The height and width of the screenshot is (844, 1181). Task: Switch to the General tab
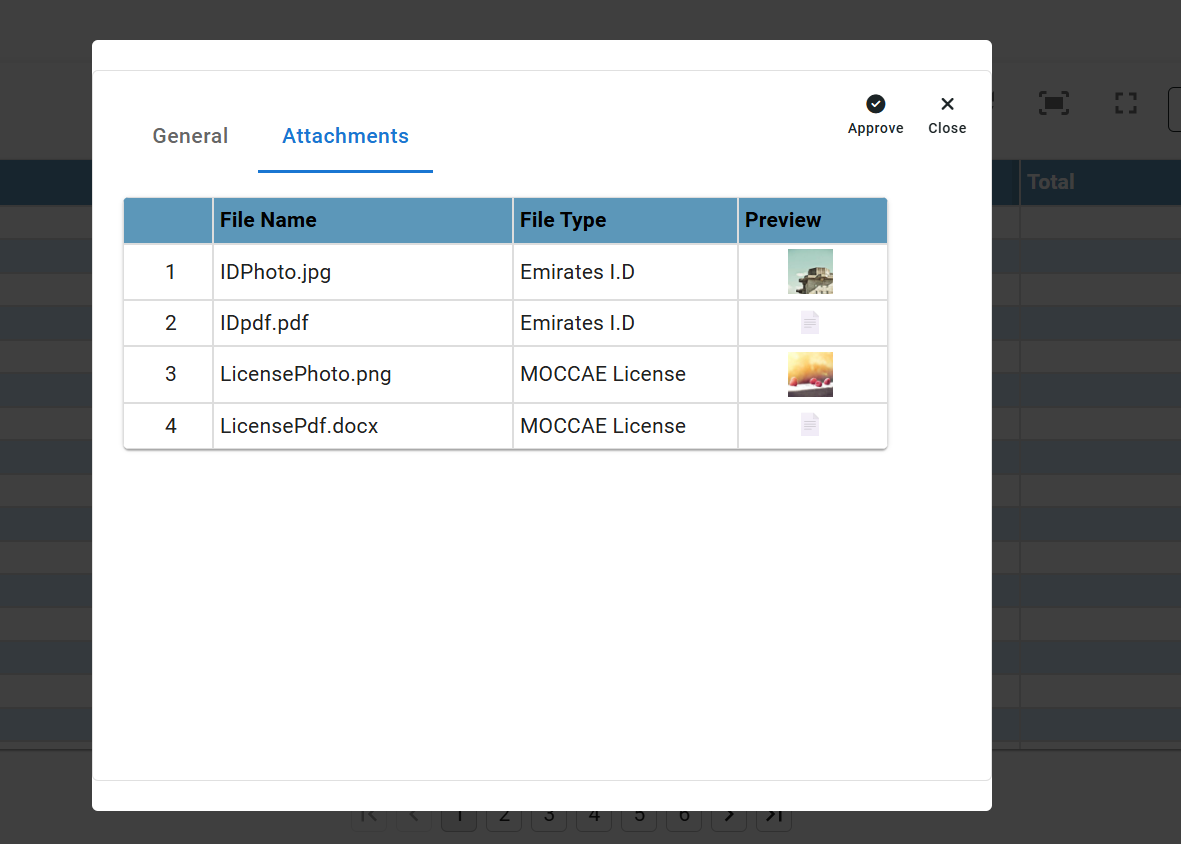(190, 136)
